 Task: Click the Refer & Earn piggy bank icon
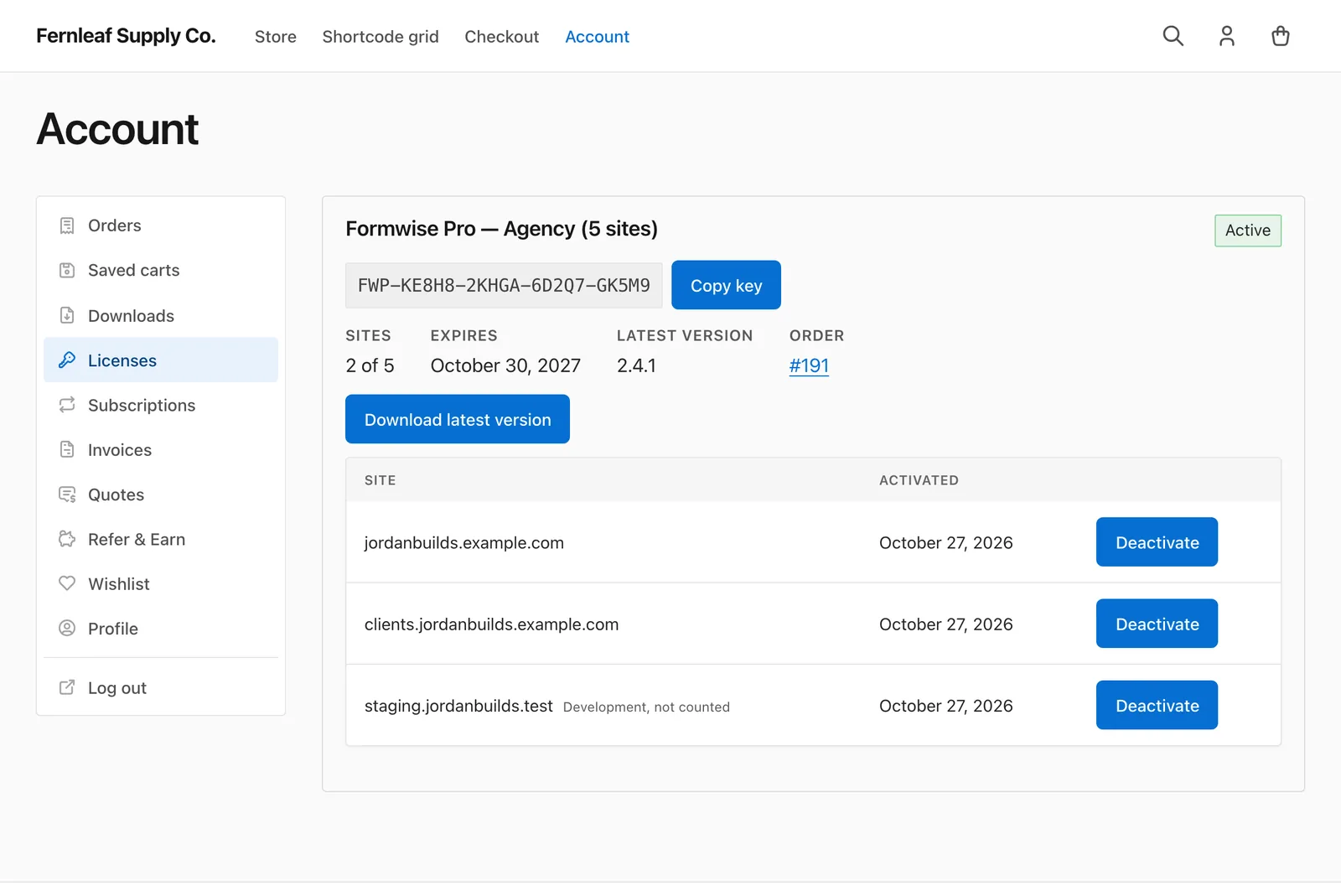67,539
